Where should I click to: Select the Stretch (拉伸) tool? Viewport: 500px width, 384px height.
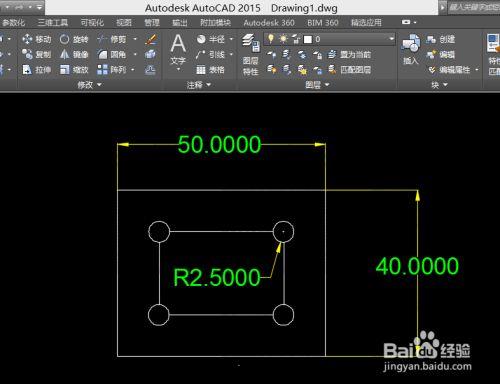tap(36, 70)
